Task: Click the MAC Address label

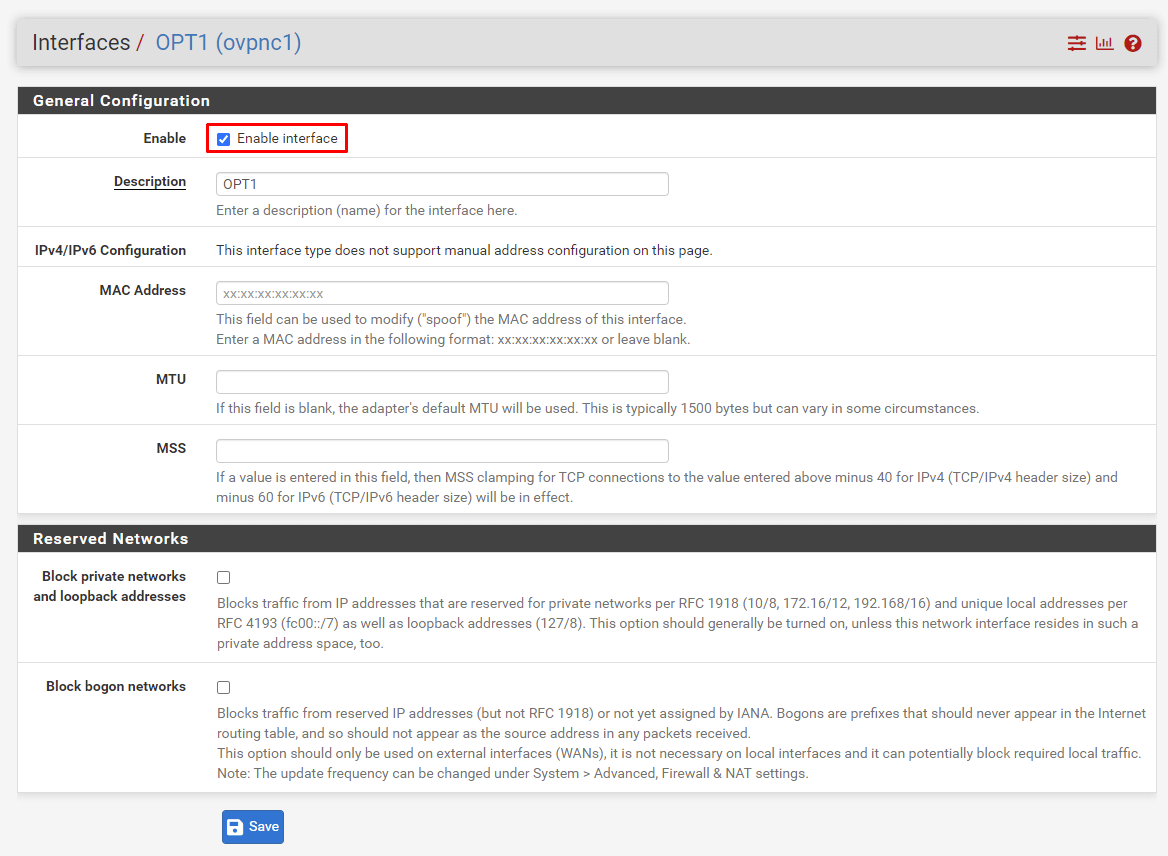Action: (143, 291)
